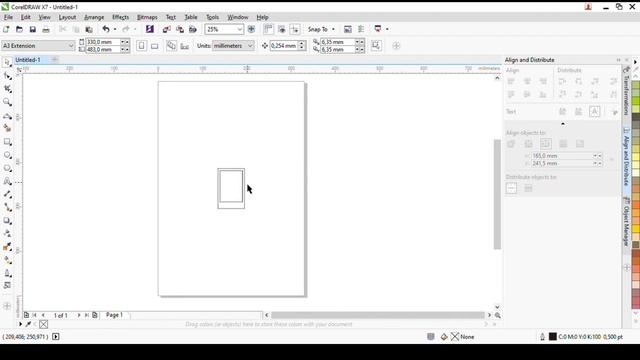This screenshot has height=360, width=640.
Task: Select the Page 1 tab
Action: pyautogui.click(x=114, y=315)
